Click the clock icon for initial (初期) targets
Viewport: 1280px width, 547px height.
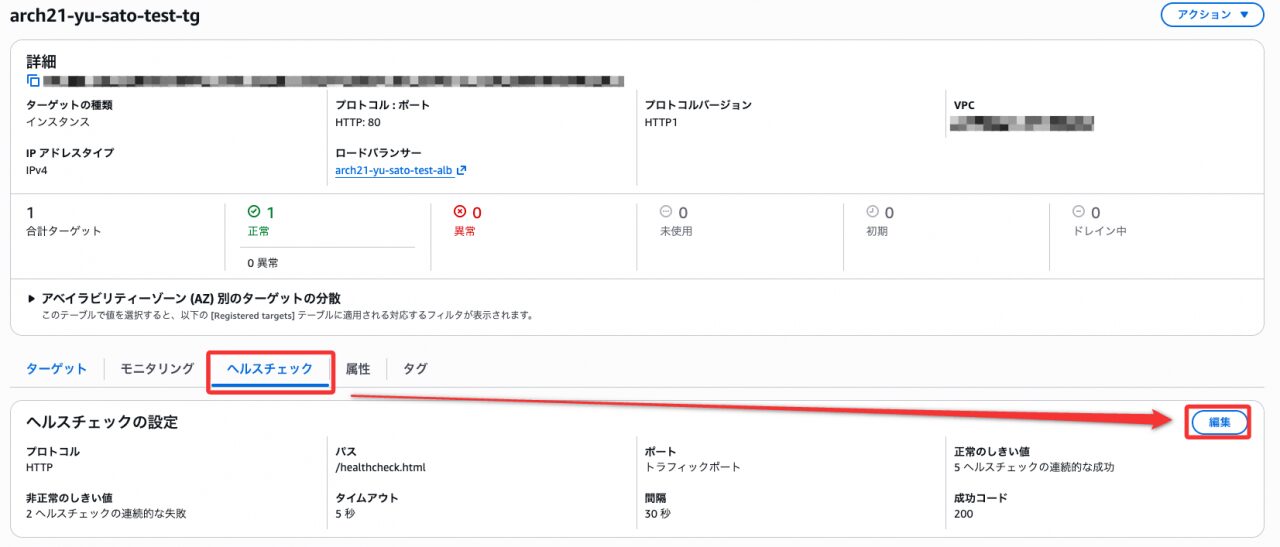[x=872, y=212]
